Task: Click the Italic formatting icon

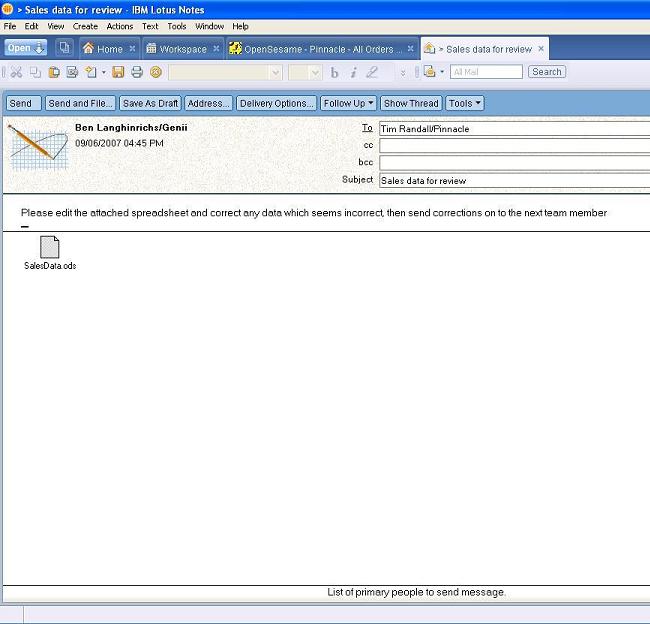Action: [353, 72]
